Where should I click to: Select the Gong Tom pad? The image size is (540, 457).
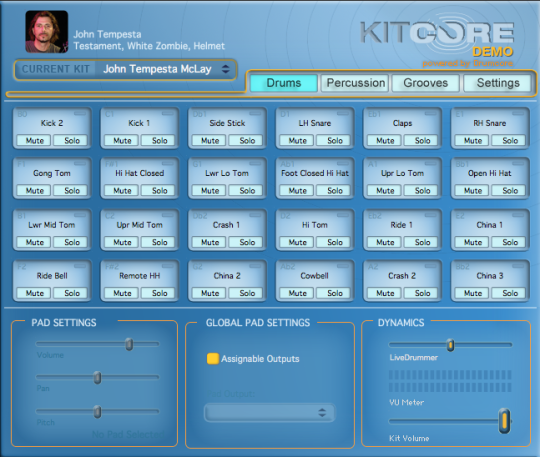52,173
